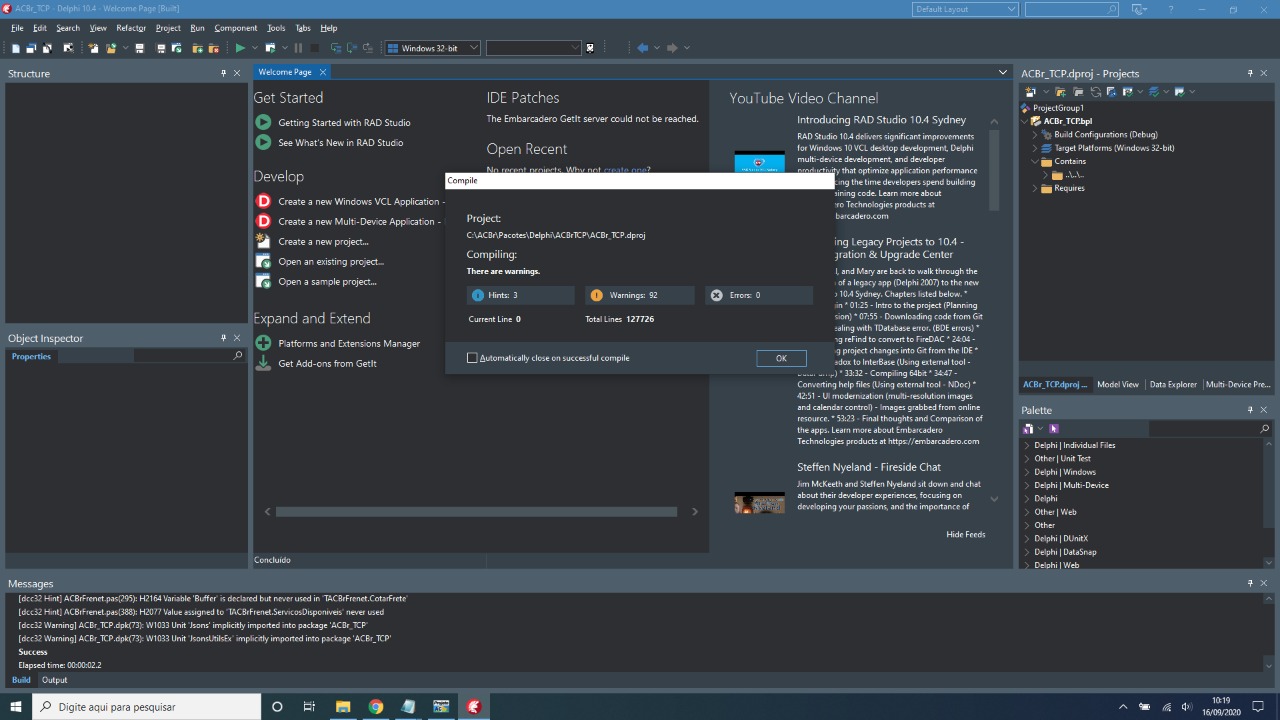Screen dimensions: 1280x720
Task: Click the Hints info icon in Compile dialog
Action: [476, 295]
